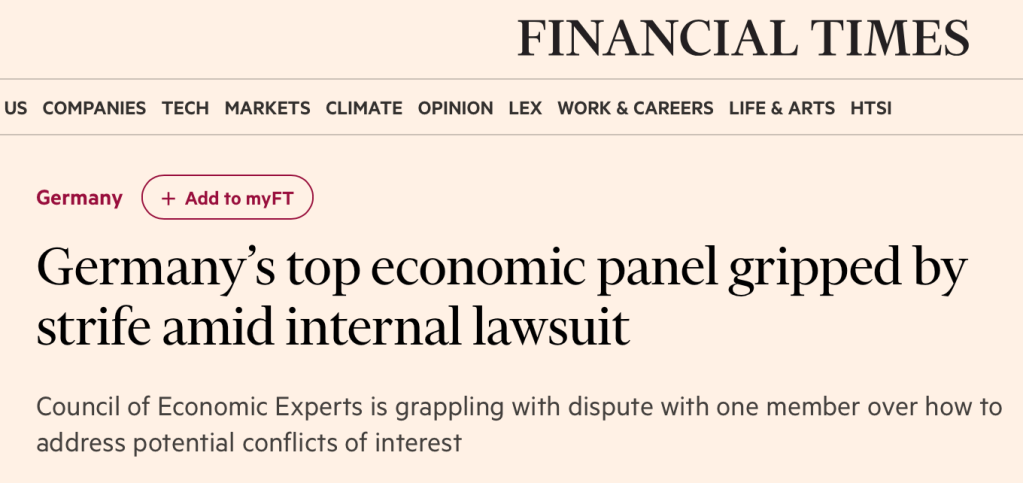
Task: Open the Markets section
Action: (x=267, y=108)
